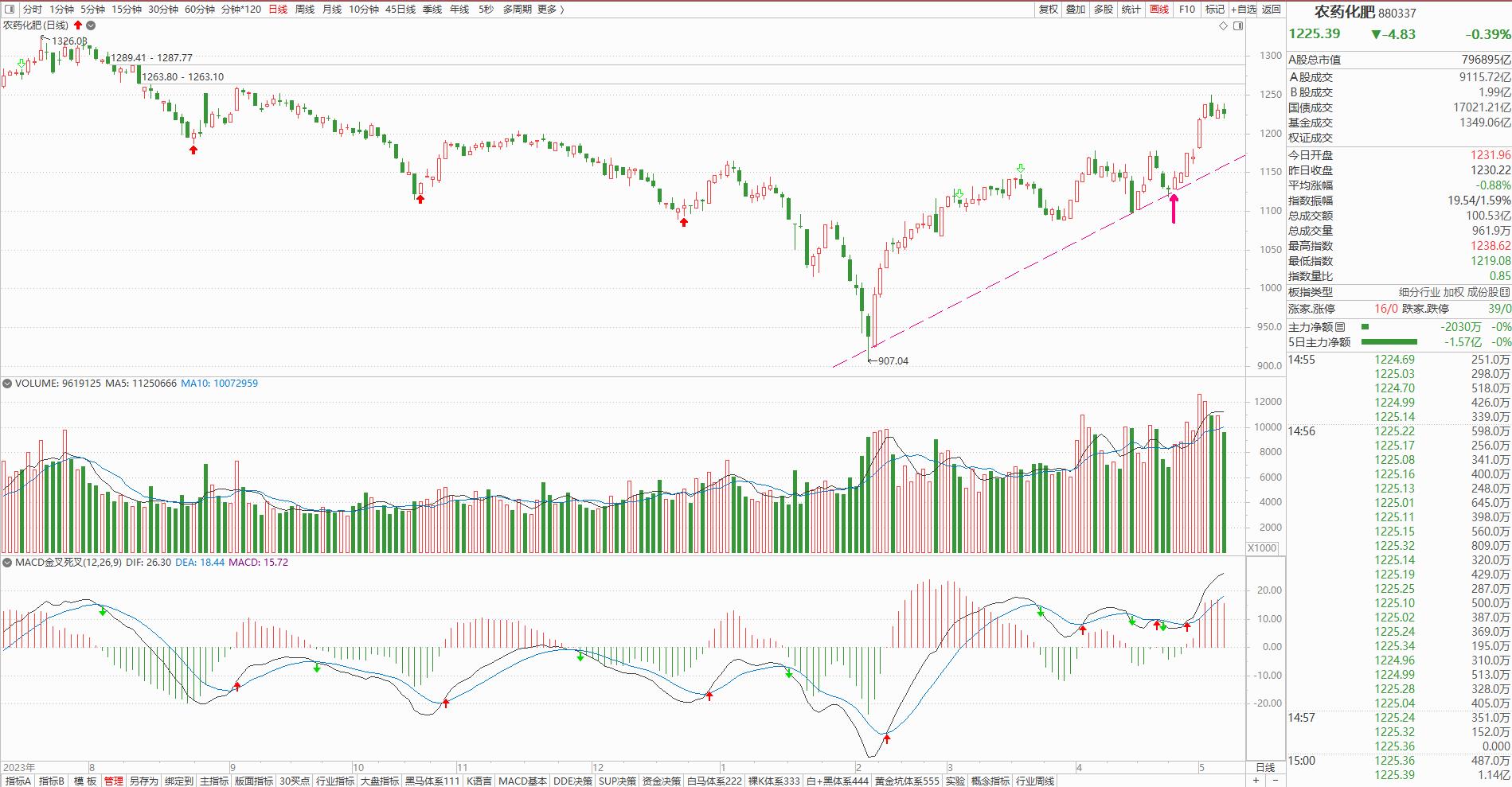The image size is (1512, 787).
Task: Click the +自选 button
Action: (1243, 10)
